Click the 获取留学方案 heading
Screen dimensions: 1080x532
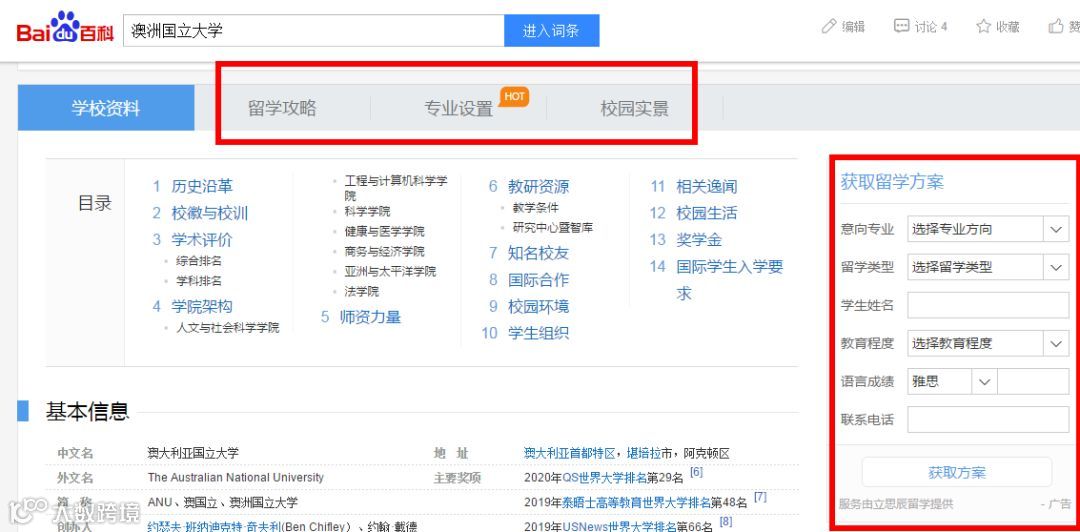pyautogui.click(x=892, y=182)
